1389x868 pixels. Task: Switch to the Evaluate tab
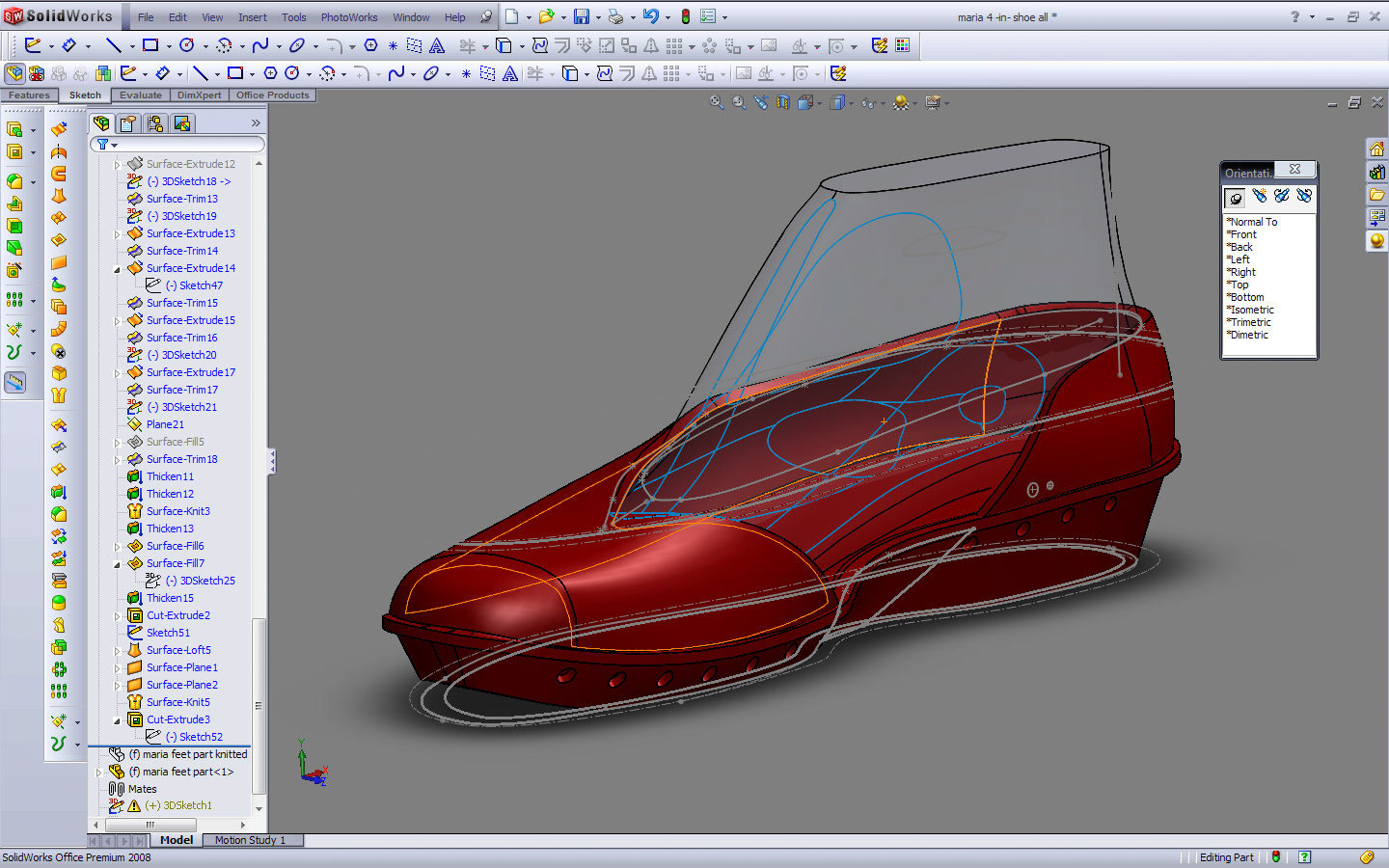coord(141,95)
